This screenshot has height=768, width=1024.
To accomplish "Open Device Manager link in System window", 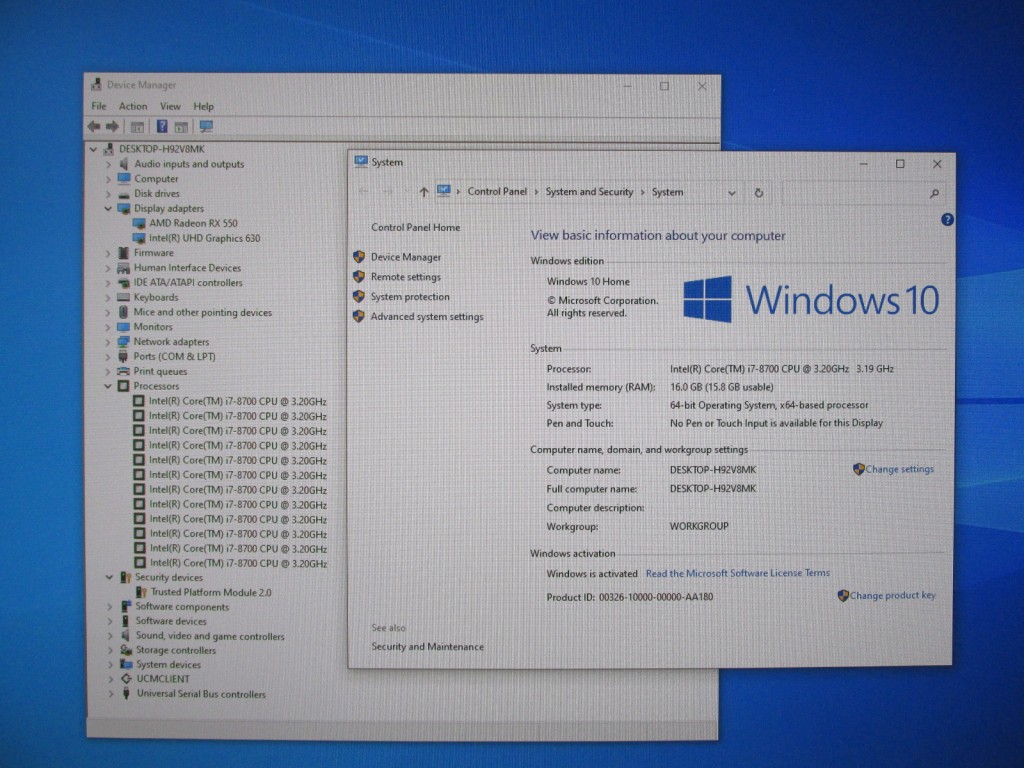I will [406, 257].
